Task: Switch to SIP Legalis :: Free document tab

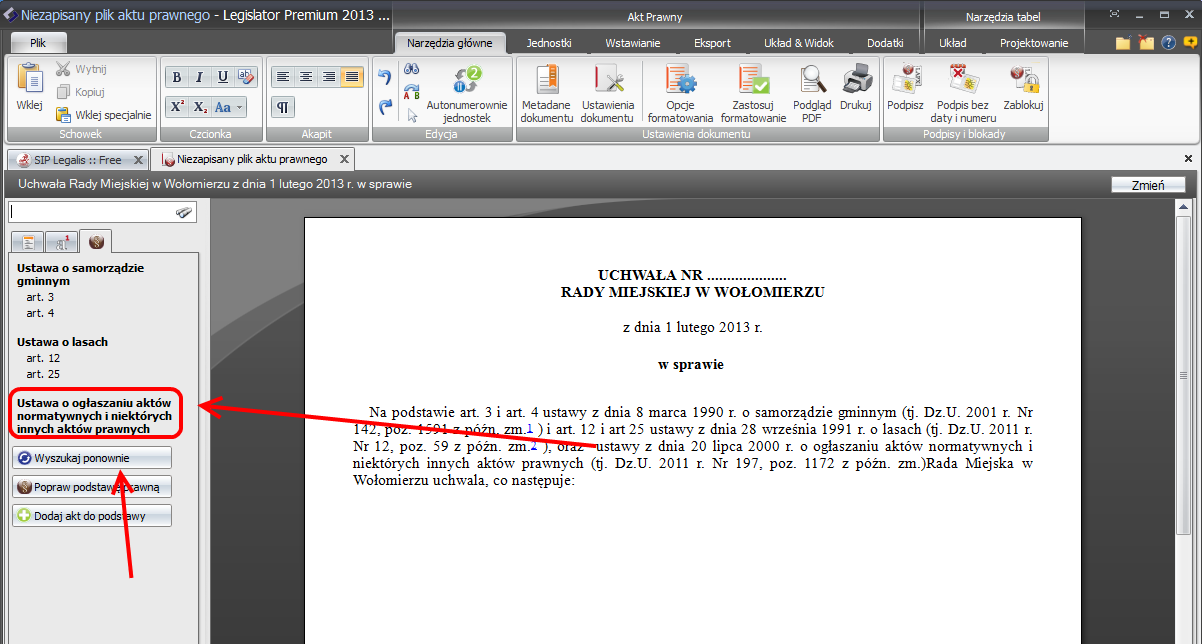Action: 76,160
